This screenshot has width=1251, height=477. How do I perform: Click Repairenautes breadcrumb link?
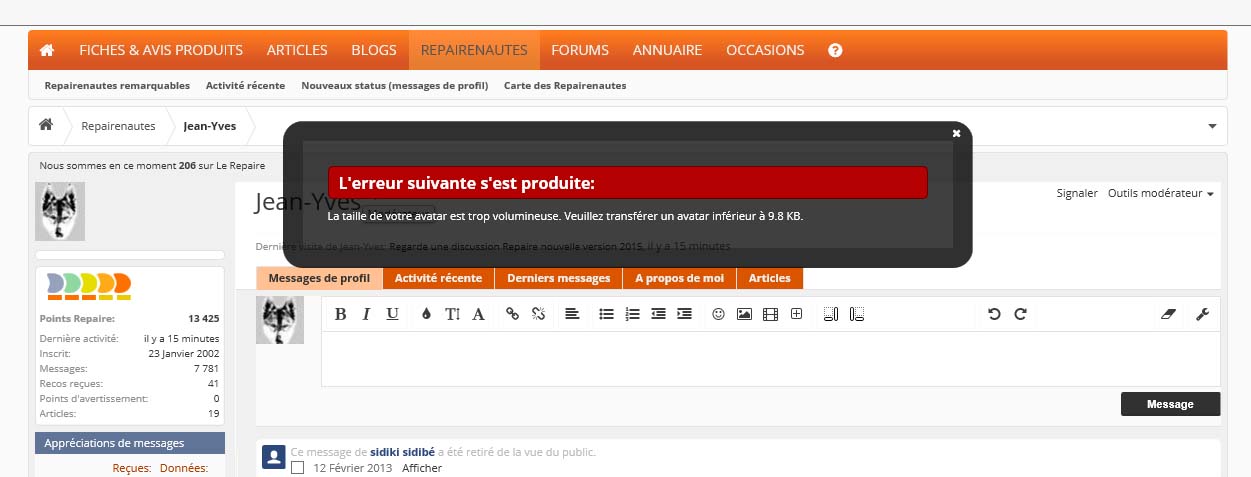click(x=118, y=126)
